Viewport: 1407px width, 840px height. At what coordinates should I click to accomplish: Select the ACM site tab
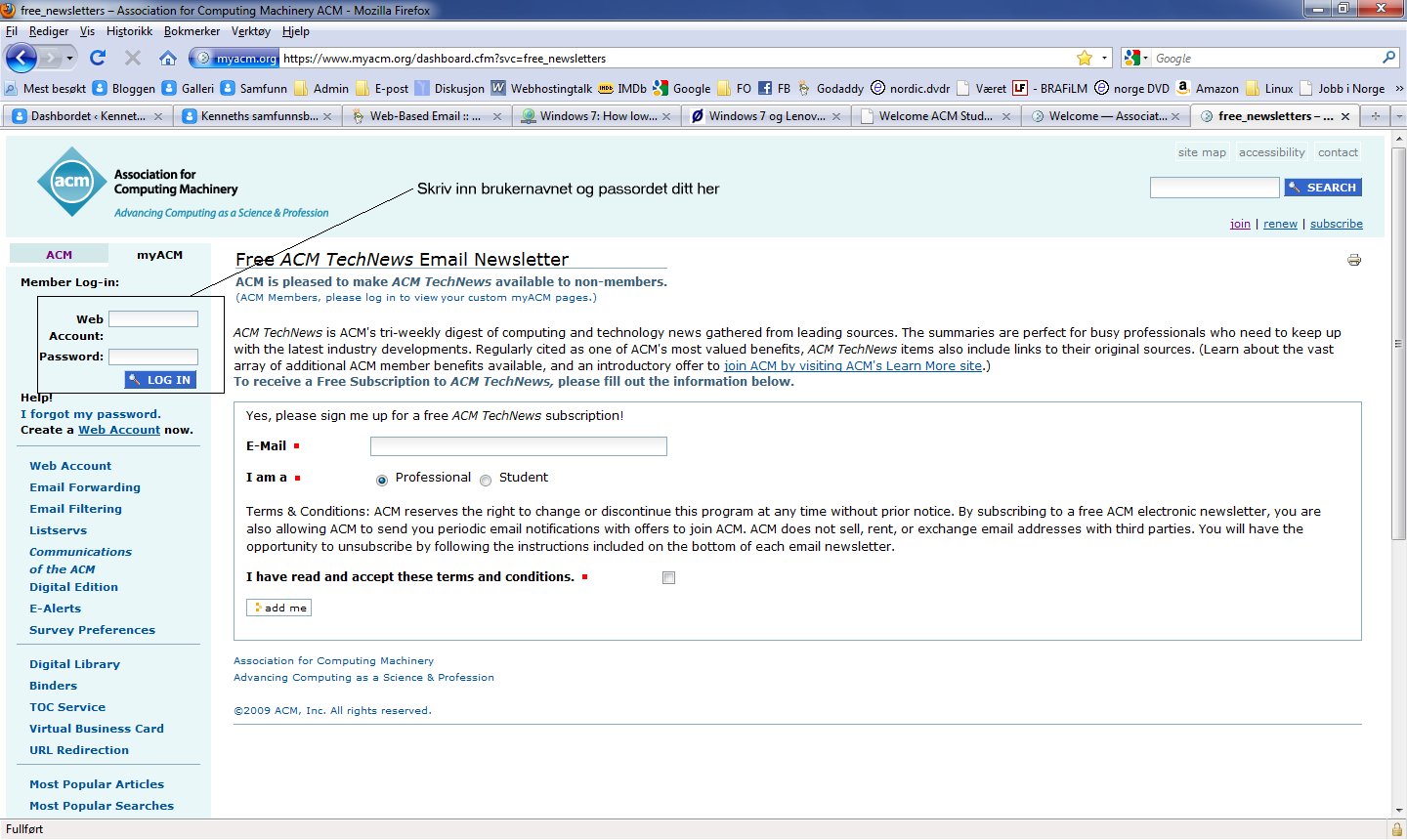59,255
